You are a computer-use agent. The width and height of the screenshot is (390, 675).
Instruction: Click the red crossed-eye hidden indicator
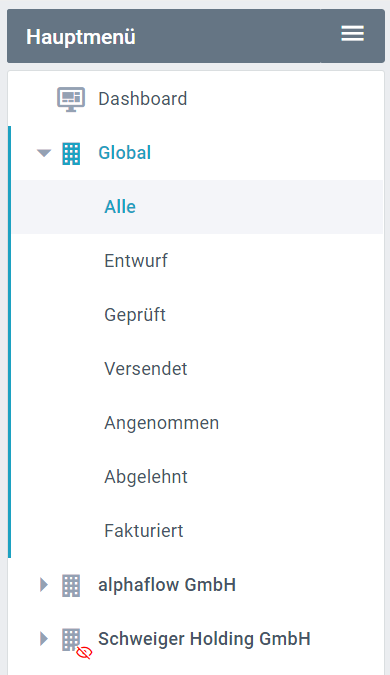[x=84, y=653]
